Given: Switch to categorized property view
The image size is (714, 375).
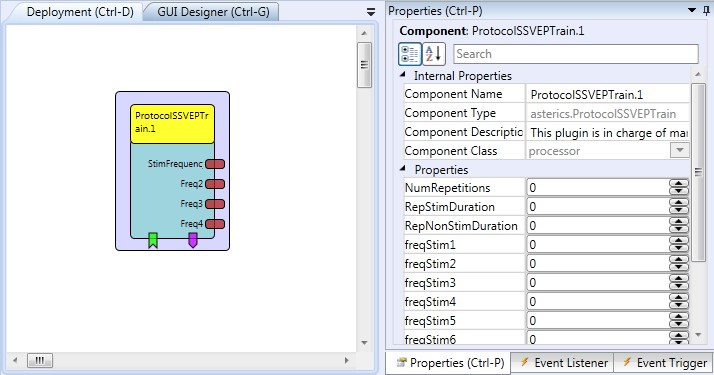Looking at the screenshot, I should [410, 54].
